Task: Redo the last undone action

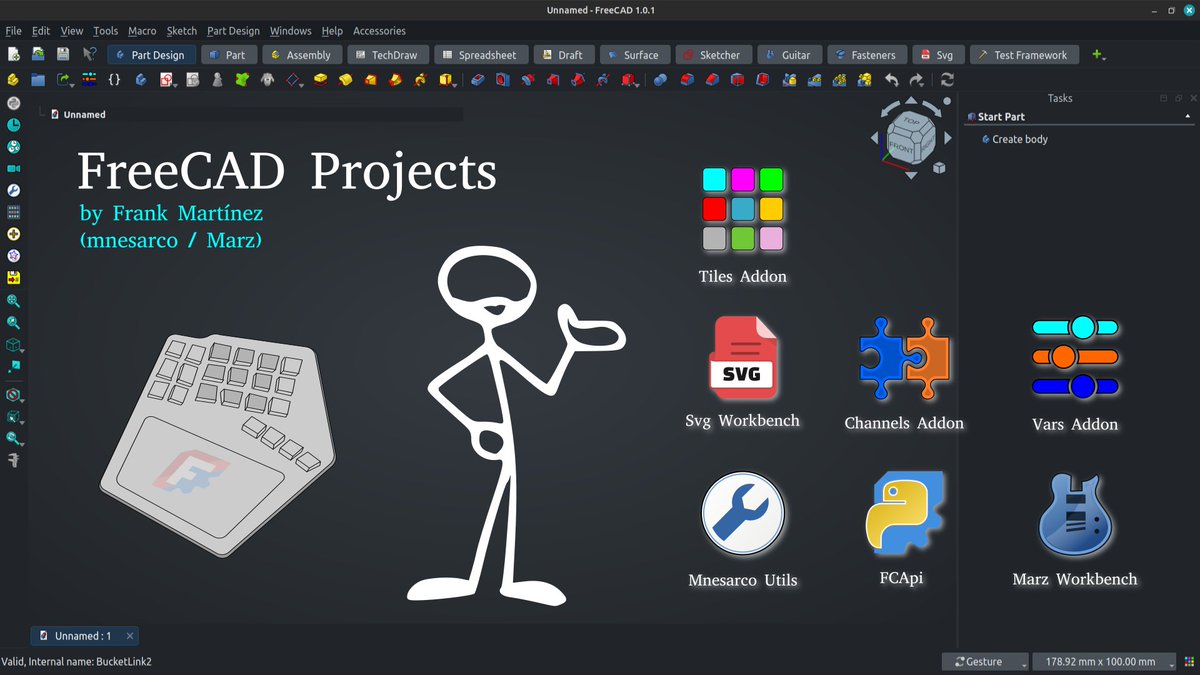Action: click(x=917, y=80)
